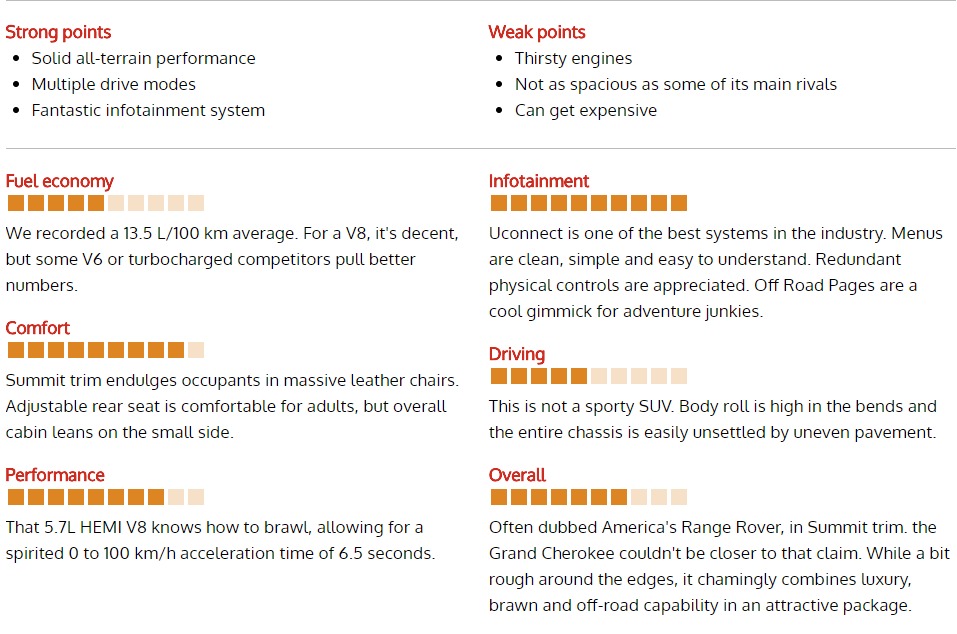Click the 'Thirsty engines' bullet item
Viewport: 957px width, 634px height.
573,59
